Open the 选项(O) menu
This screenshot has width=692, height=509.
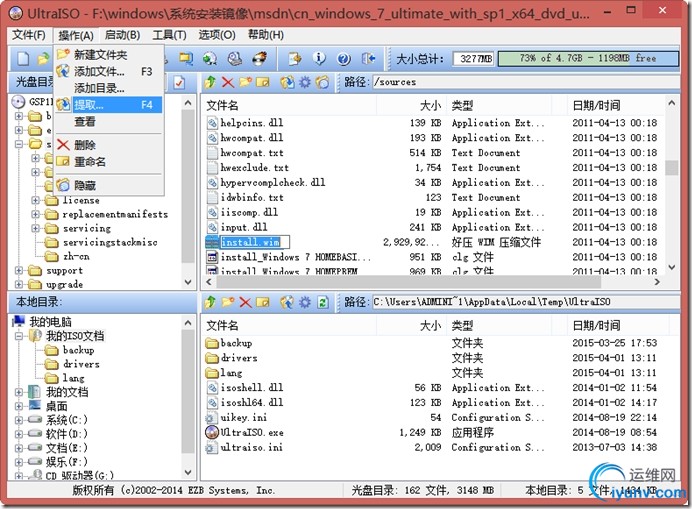[x=217, y=35]
